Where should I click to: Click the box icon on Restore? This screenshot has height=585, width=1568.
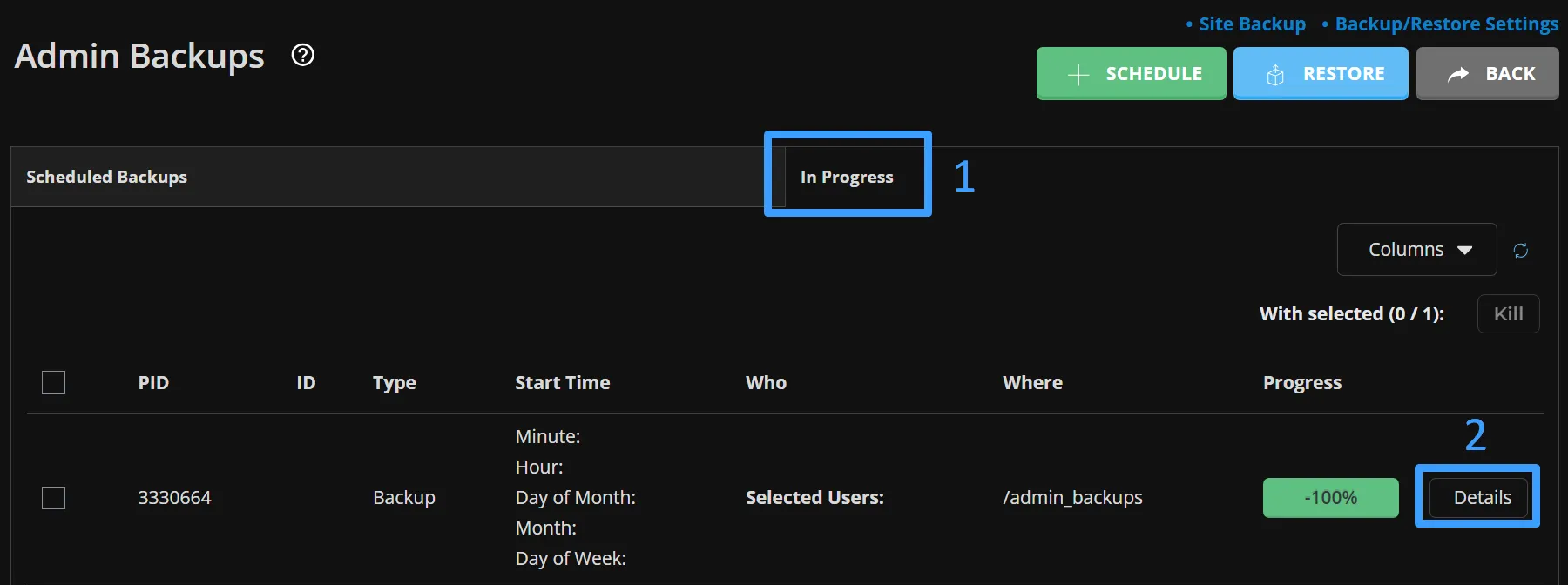coord(1275,75)
